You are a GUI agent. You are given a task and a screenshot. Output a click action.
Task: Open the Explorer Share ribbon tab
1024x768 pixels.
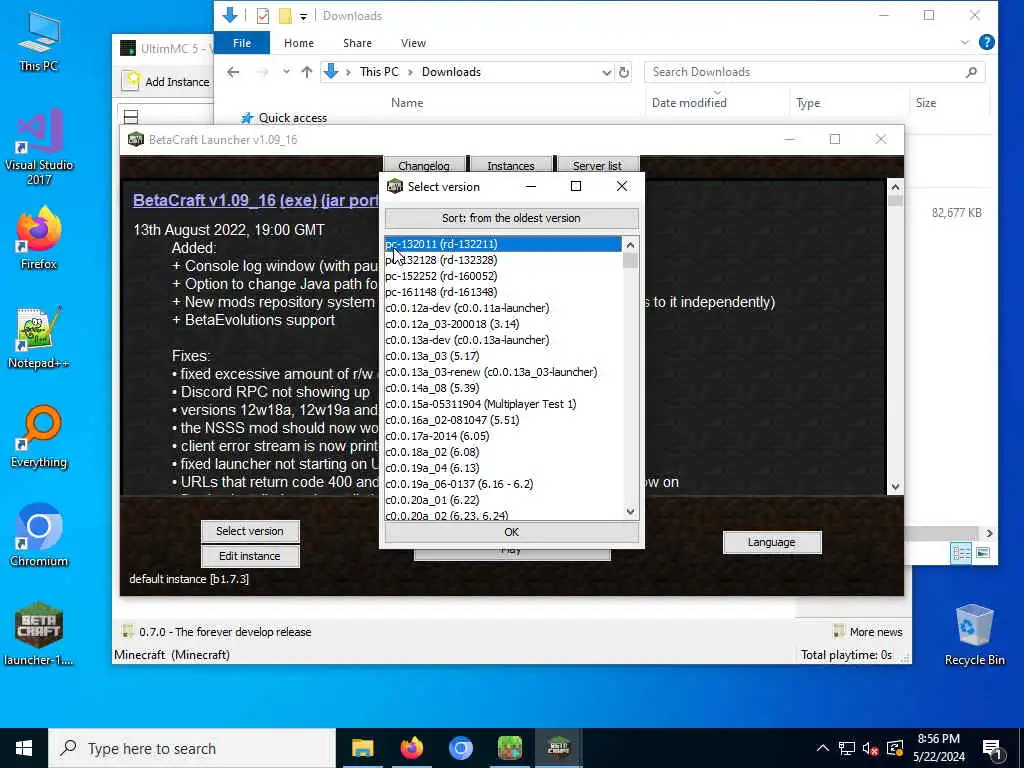tap(357, 43)
